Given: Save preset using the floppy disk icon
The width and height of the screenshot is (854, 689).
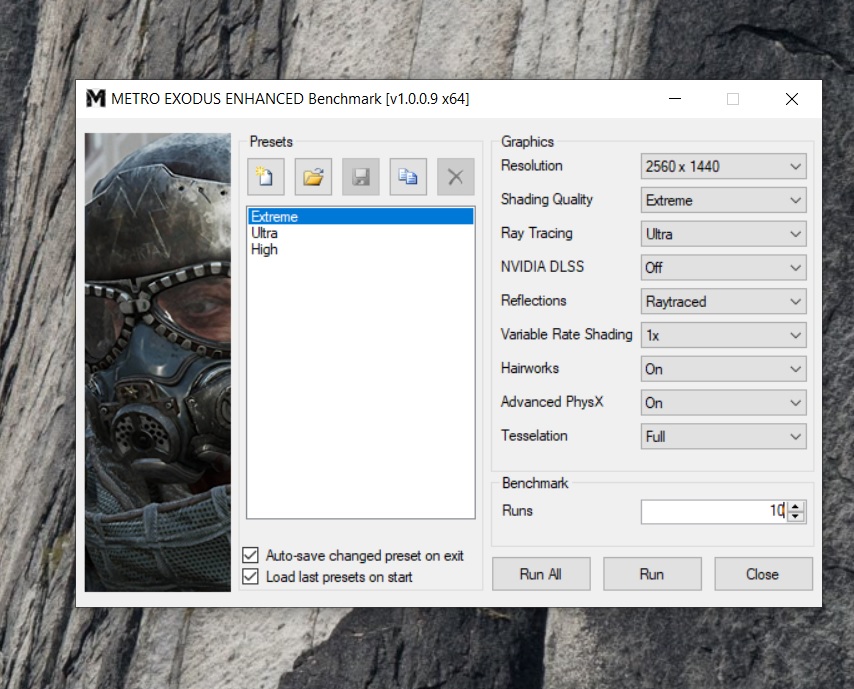Looking at the screenshot, I should [361, 176].
